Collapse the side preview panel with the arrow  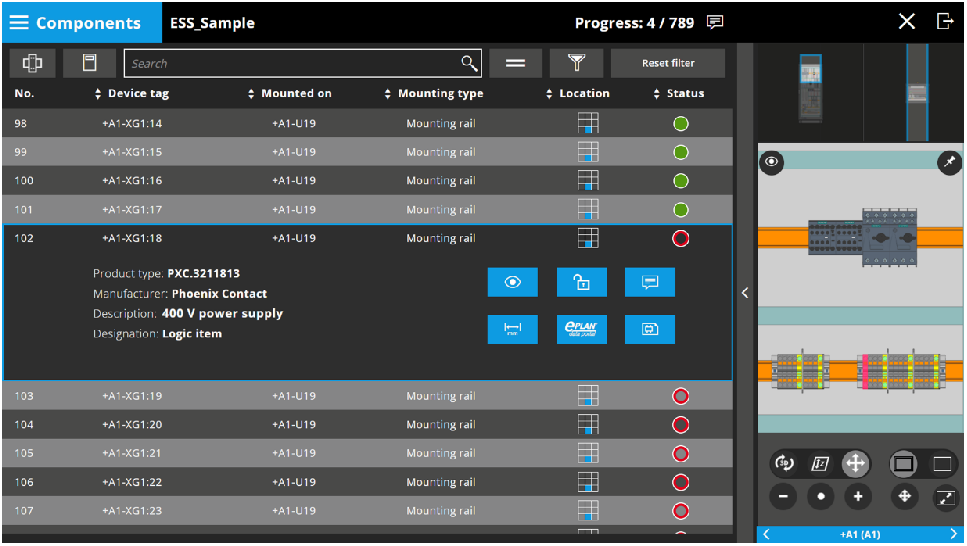point(745,293)
